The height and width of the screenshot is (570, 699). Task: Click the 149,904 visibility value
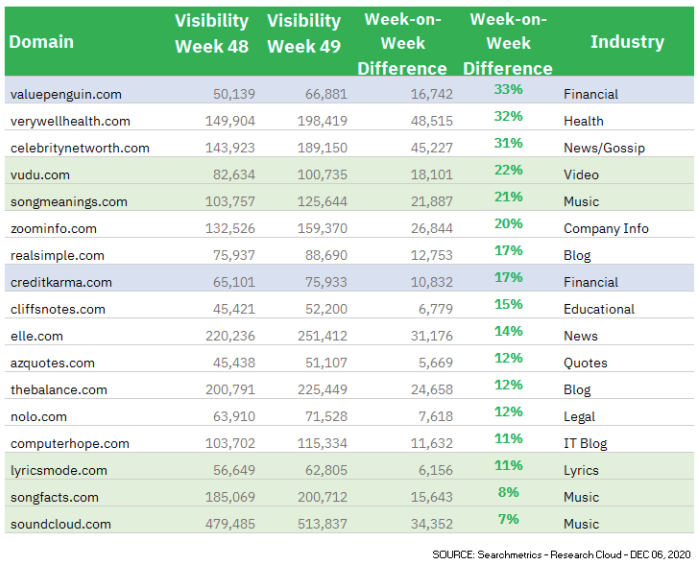[230, 121]
